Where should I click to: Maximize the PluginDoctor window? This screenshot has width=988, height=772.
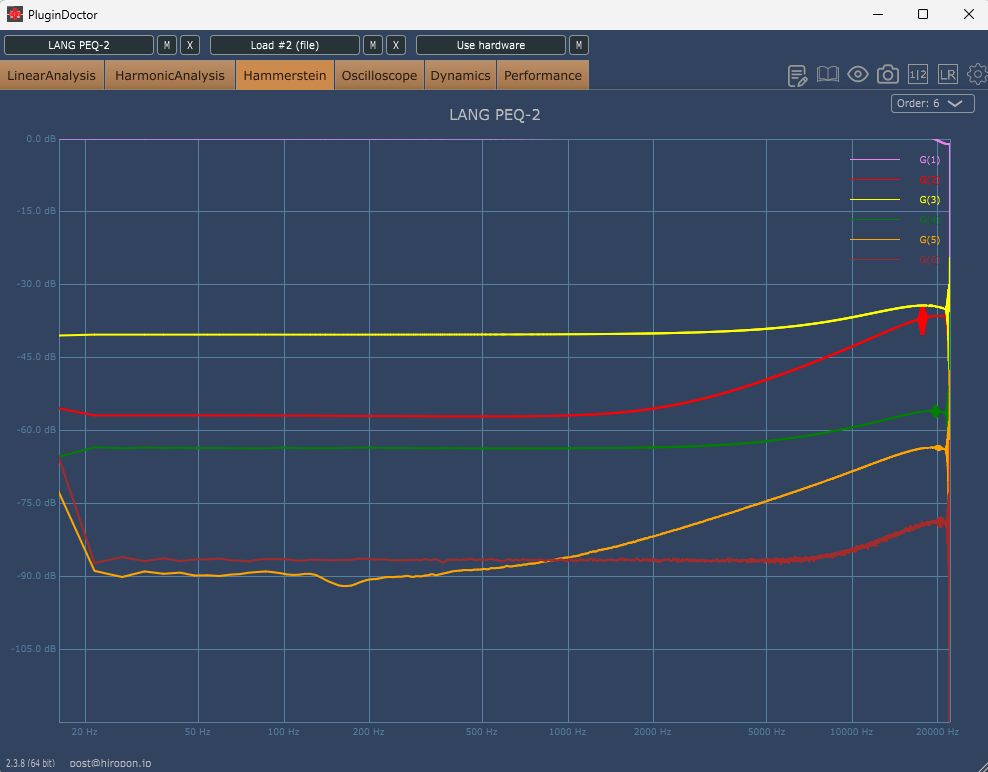click(x=923, y=14)
